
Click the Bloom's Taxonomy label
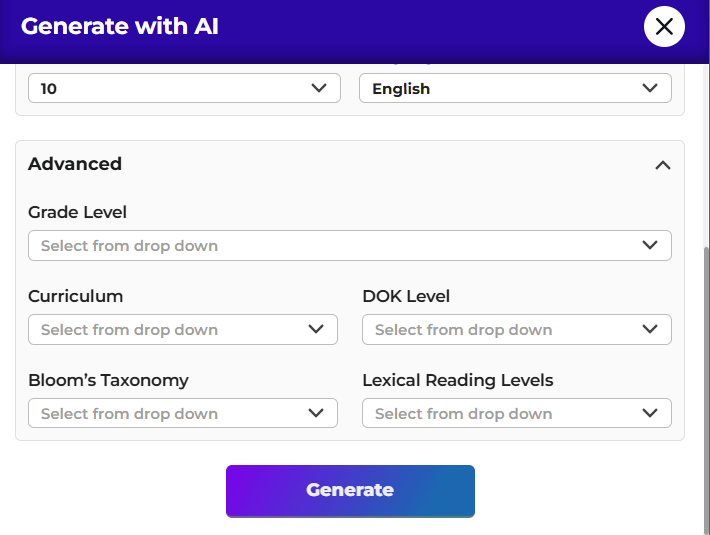point(108,381)
